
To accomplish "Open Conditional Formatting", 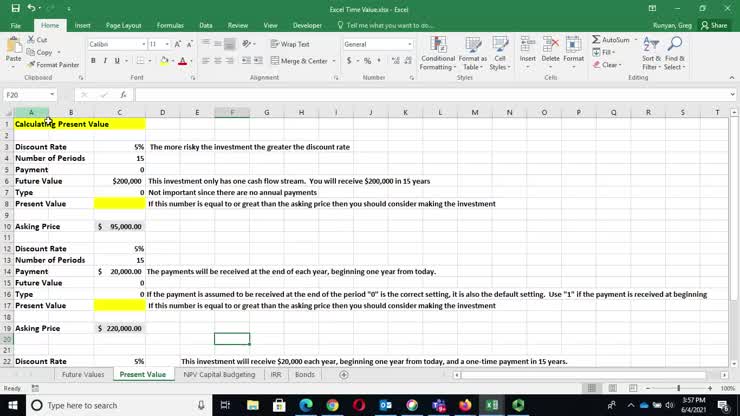I will click(438, 53).
